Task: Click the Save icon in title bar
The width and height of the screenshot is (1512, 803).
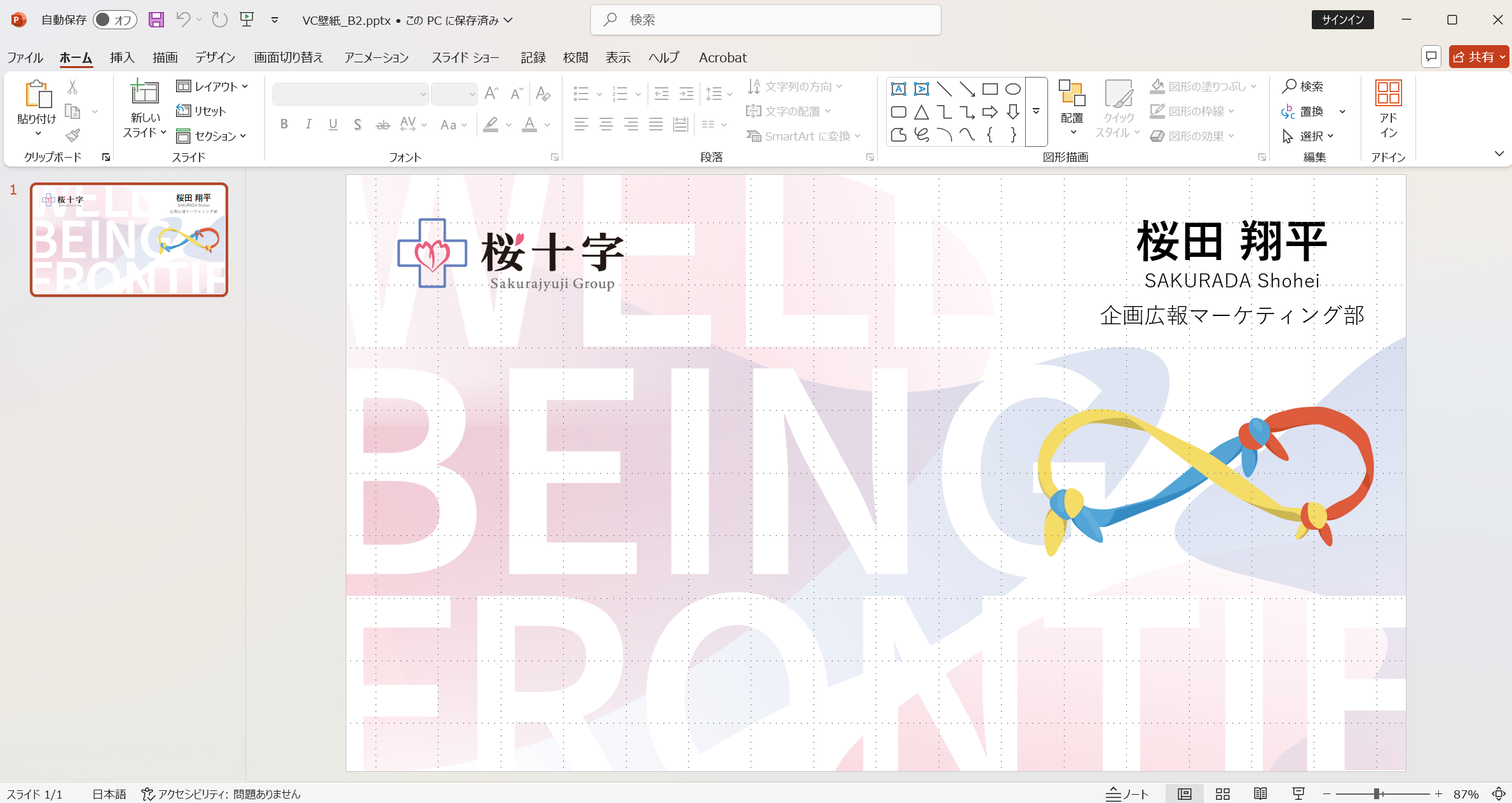Action: 156,20
